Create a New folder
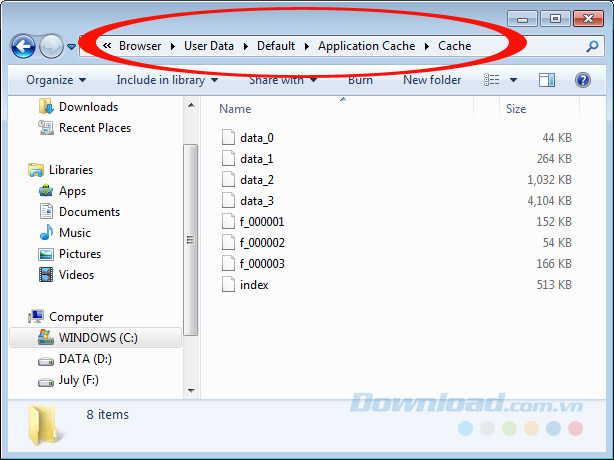The image size is (614, 460). 432,80
